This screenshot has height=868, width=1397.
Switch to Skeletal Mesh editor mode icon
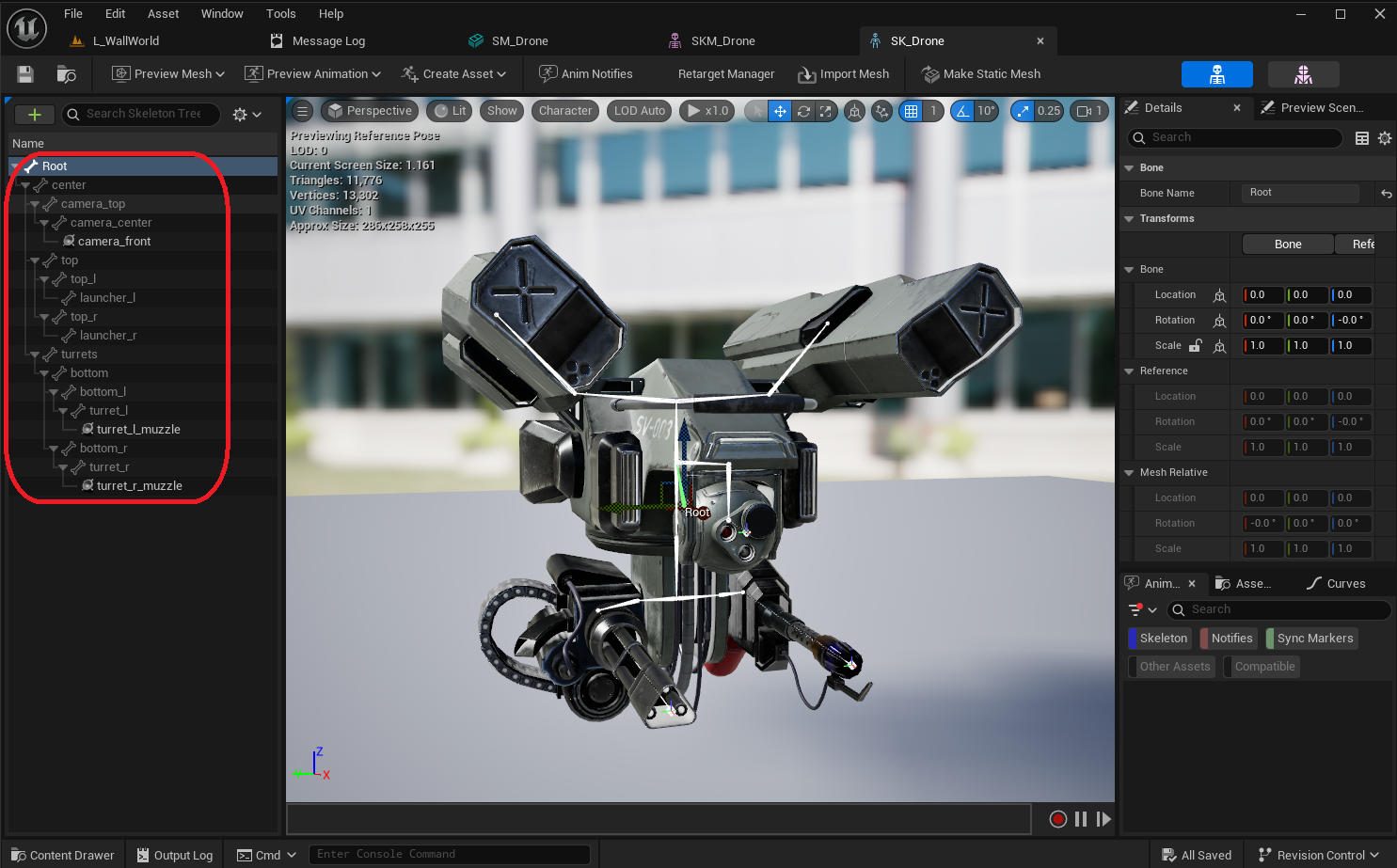tap(1302, 74)
